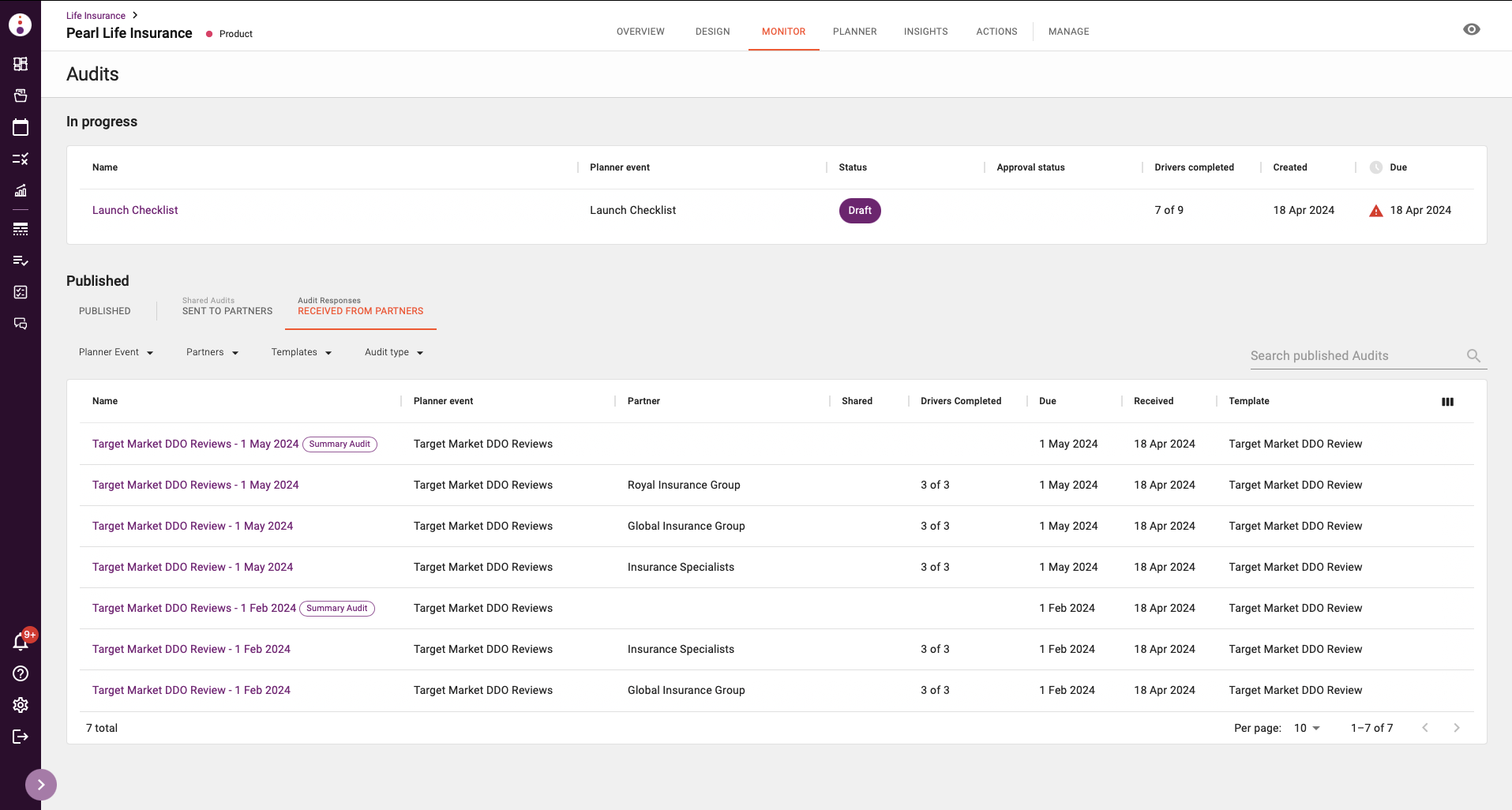Click the Royal Insurance Group partner cell
Viewport: 1512px width, 810px height.
point(684,485)
